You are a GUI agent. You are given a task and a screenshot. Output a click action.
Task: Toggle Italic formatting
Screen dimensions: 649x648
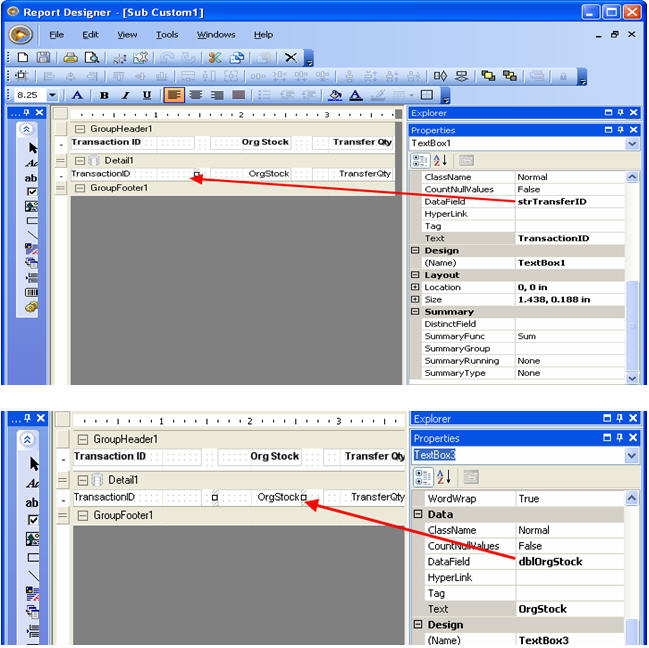[125, 95]
